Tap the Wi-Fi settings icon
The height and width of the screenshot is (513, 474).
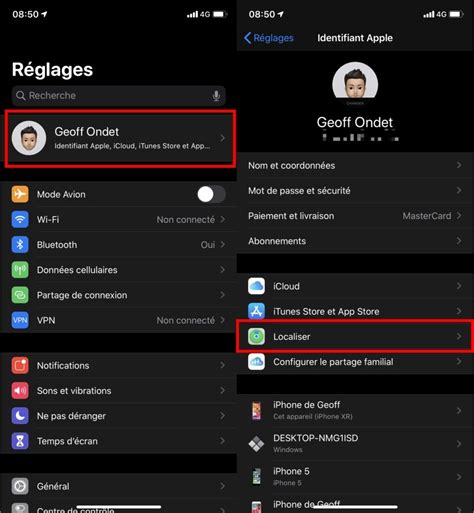pyautogui.click(x=20, y=219)
